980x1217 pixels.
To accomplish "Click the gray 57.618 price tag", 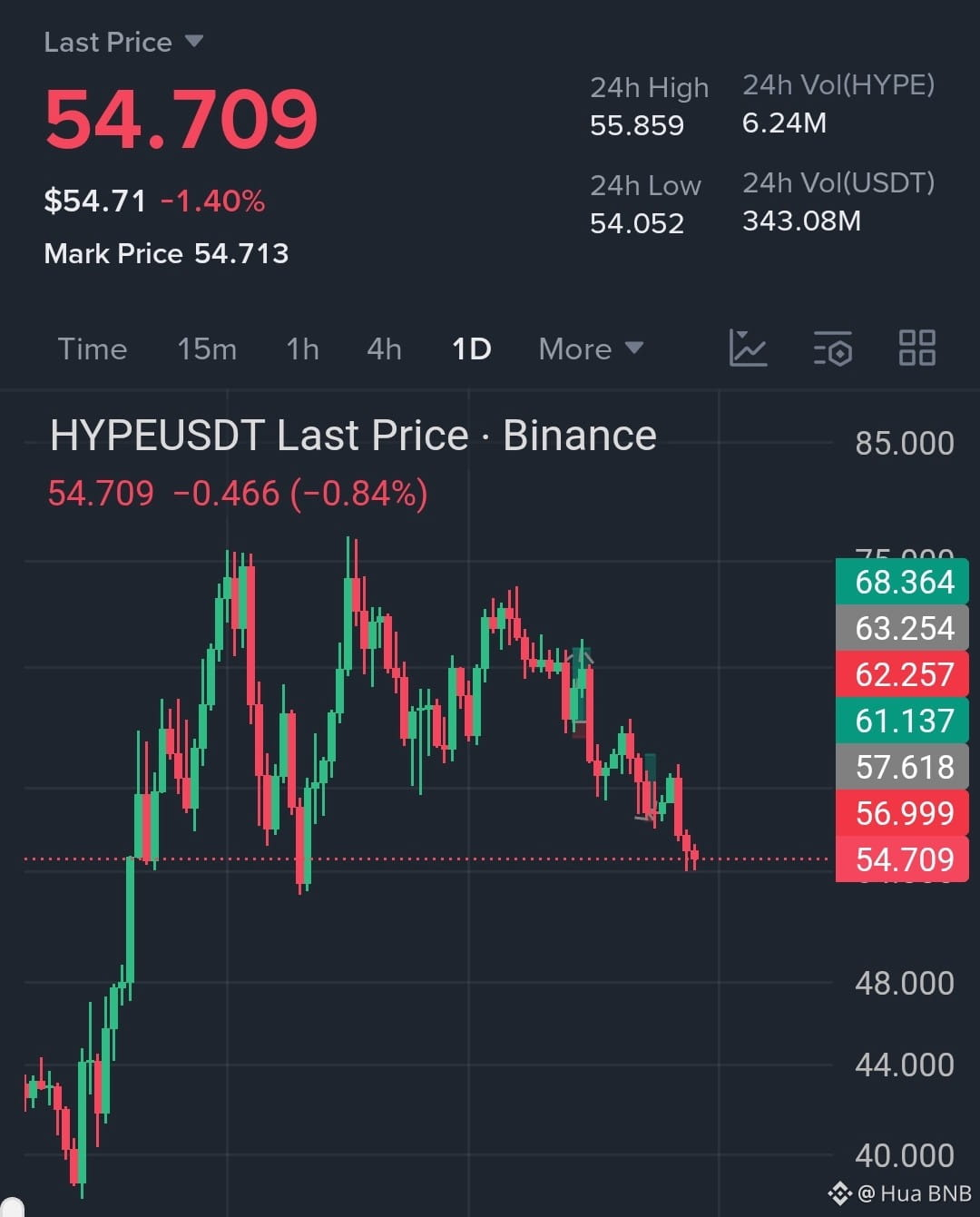I will [x=902, y=767].
